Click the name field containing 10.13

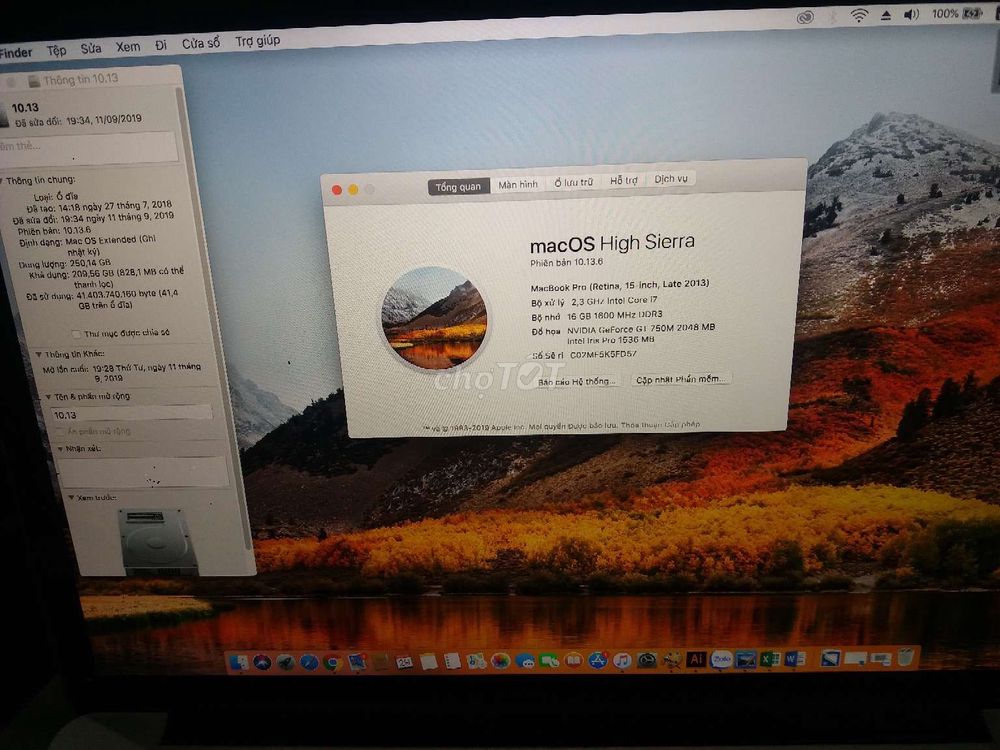(131, 413)
